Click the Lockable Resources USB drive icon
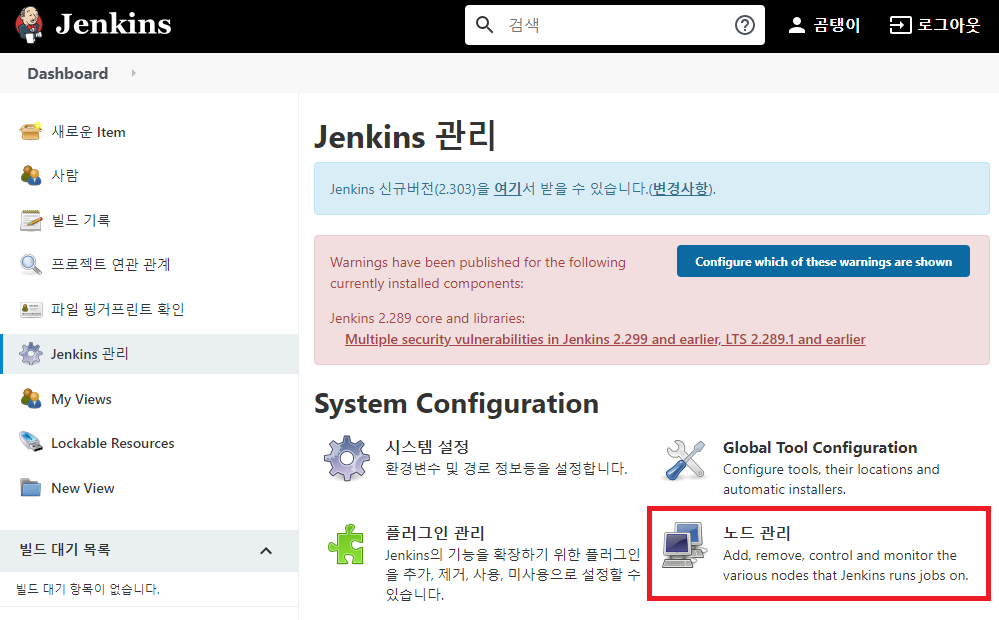This screenshot has width=999, height=620. tap(31, 442)
